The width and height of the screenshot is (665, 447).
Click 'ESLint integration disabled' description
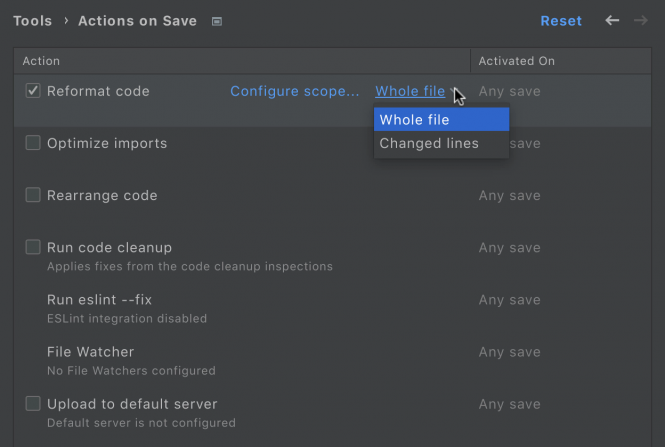[x=127, y=318]
